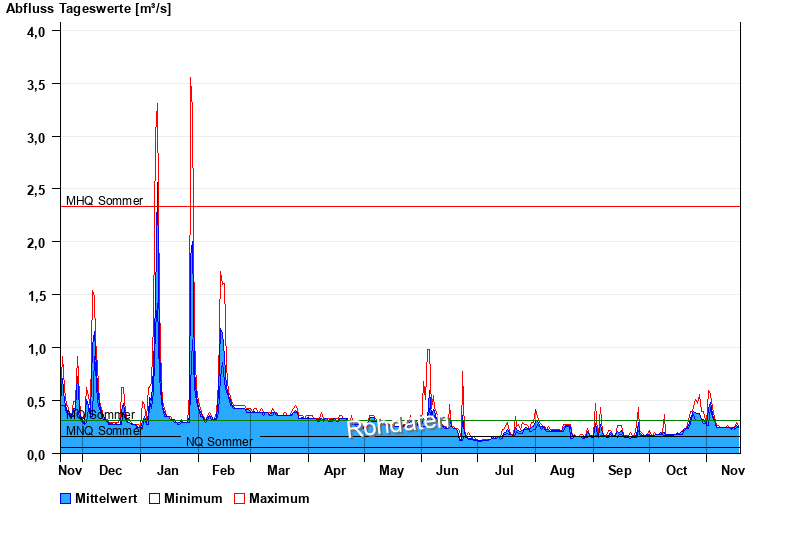Select the Maximum legend label text
The width and height of the screenshot is (800, 550).
pyautogui.click(x=279, y=498)
